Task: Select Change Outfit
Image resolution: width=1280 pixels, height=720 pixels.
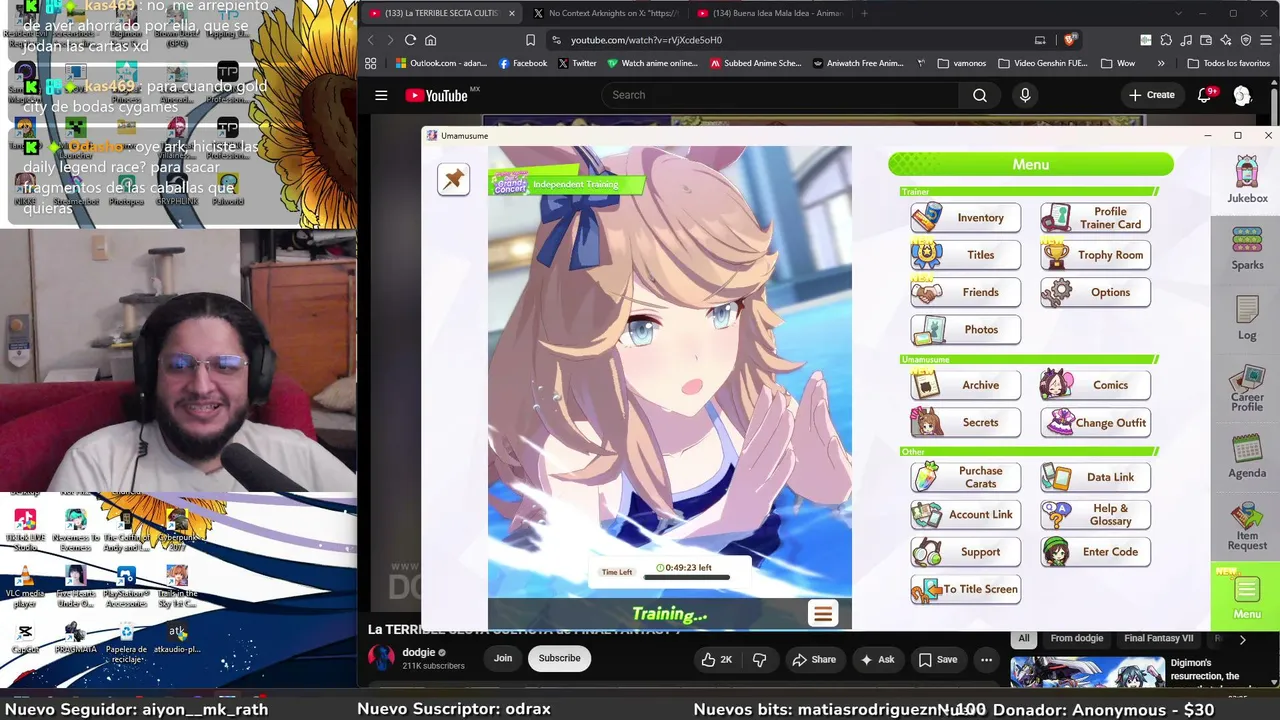Action: 1095,422
